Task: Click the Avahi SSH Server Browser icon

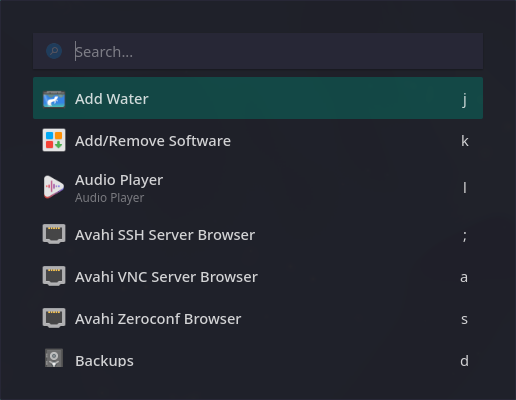Action: click(54, 234)
